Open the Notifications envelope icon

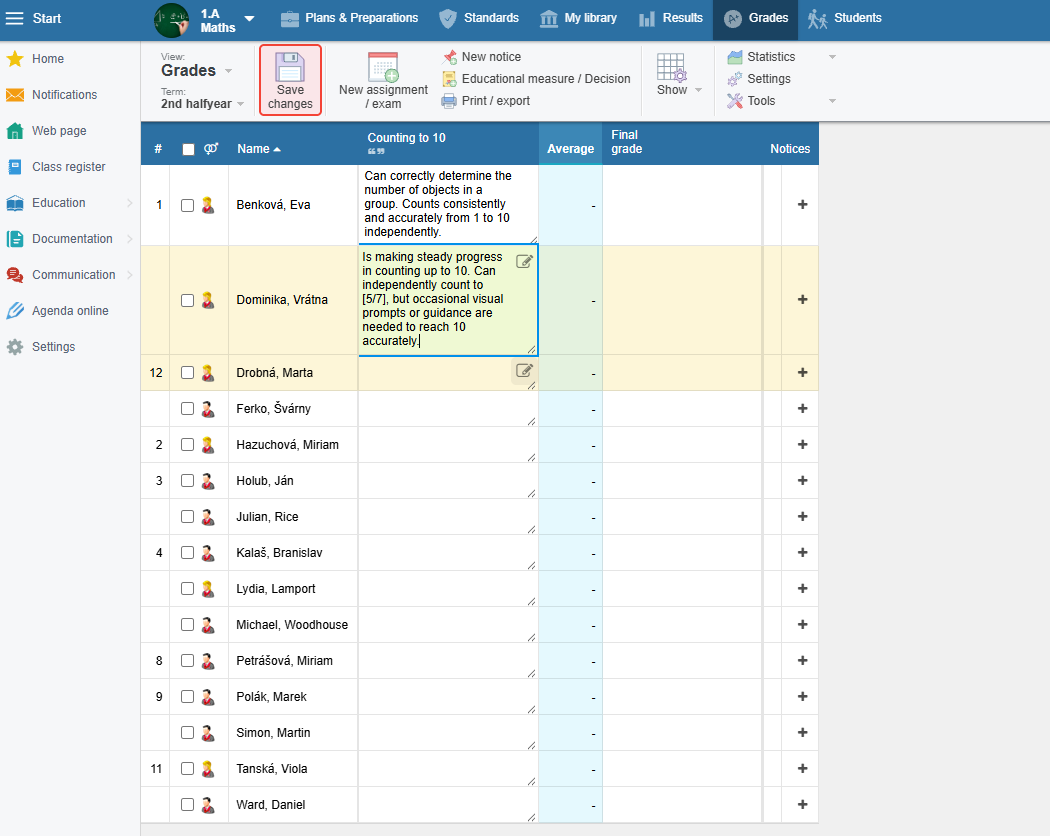[15, 95]
